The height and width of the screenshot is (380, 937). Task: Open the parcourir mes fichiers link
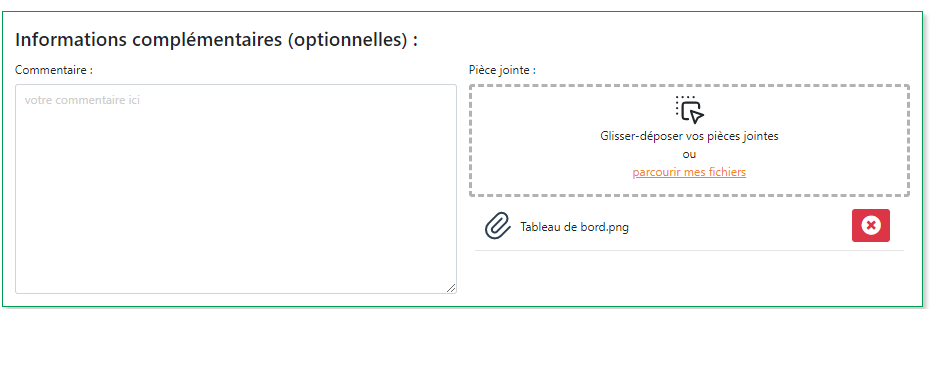(x=689, y=172)
